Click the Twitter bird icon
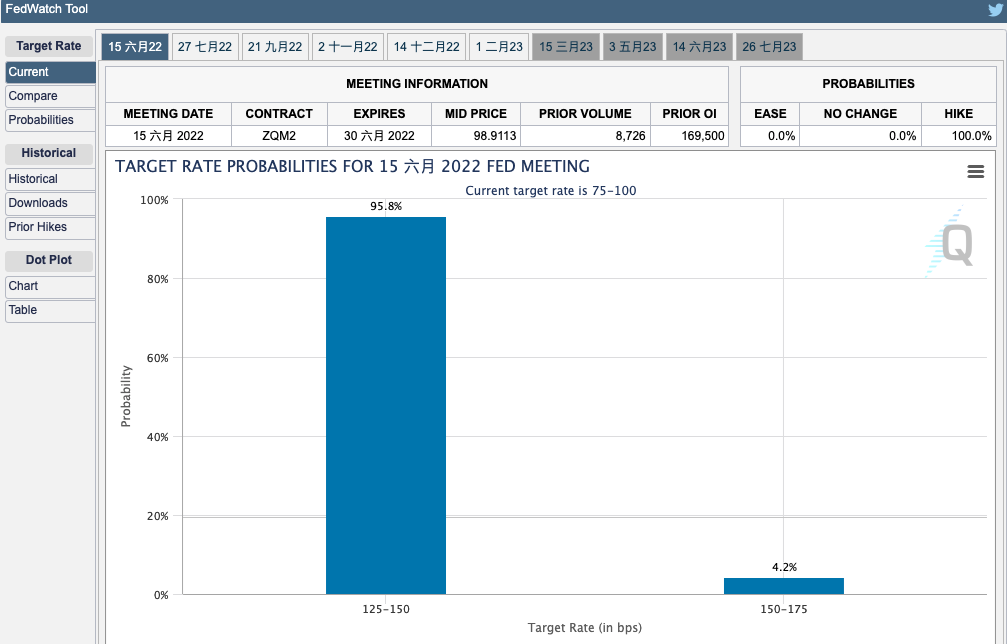The height and width of the screenshot is (644, 1007). pyautogui.click(x=997, y=10)
